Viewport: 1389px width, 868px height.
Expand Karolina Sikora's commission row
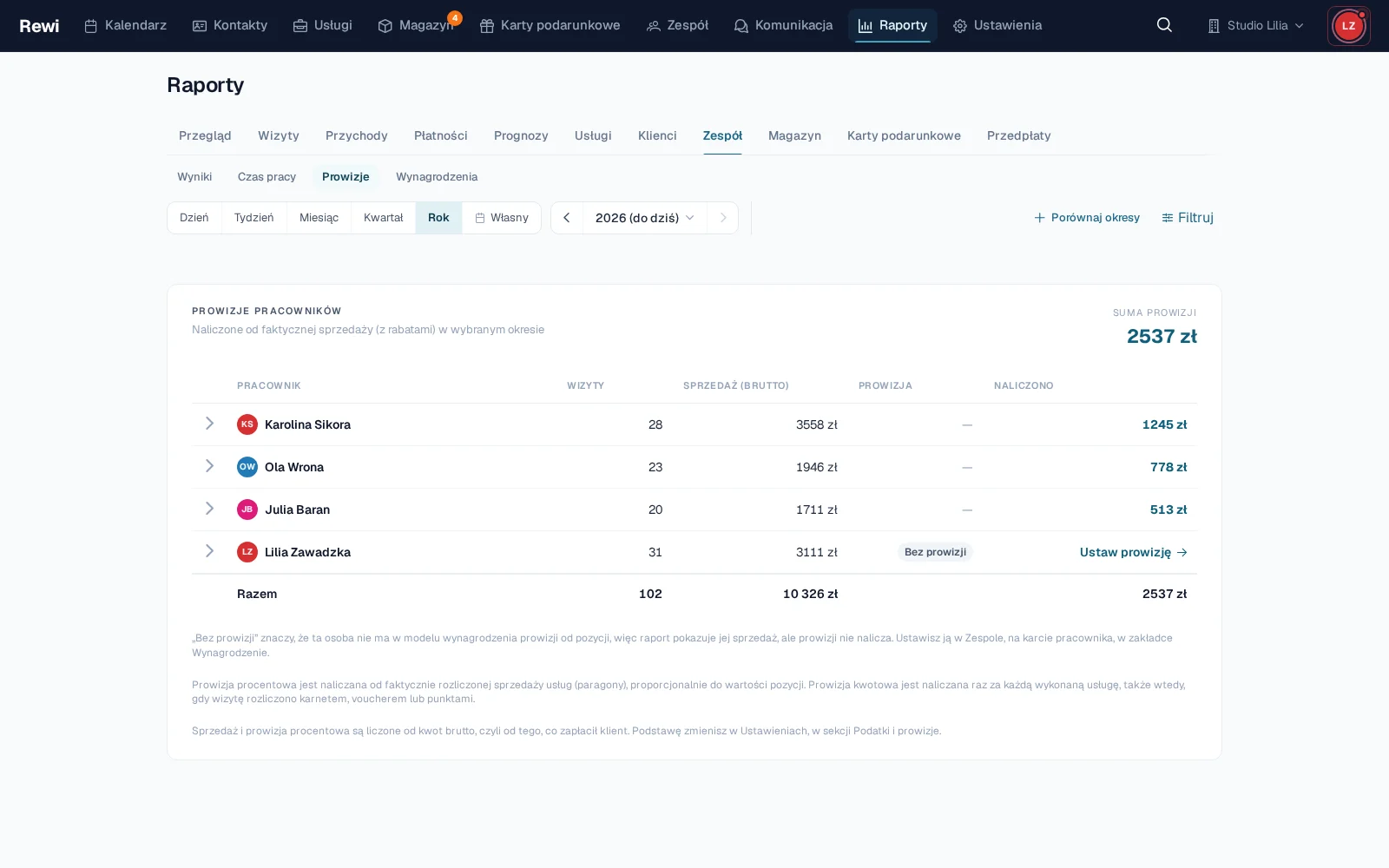(209, 424)
